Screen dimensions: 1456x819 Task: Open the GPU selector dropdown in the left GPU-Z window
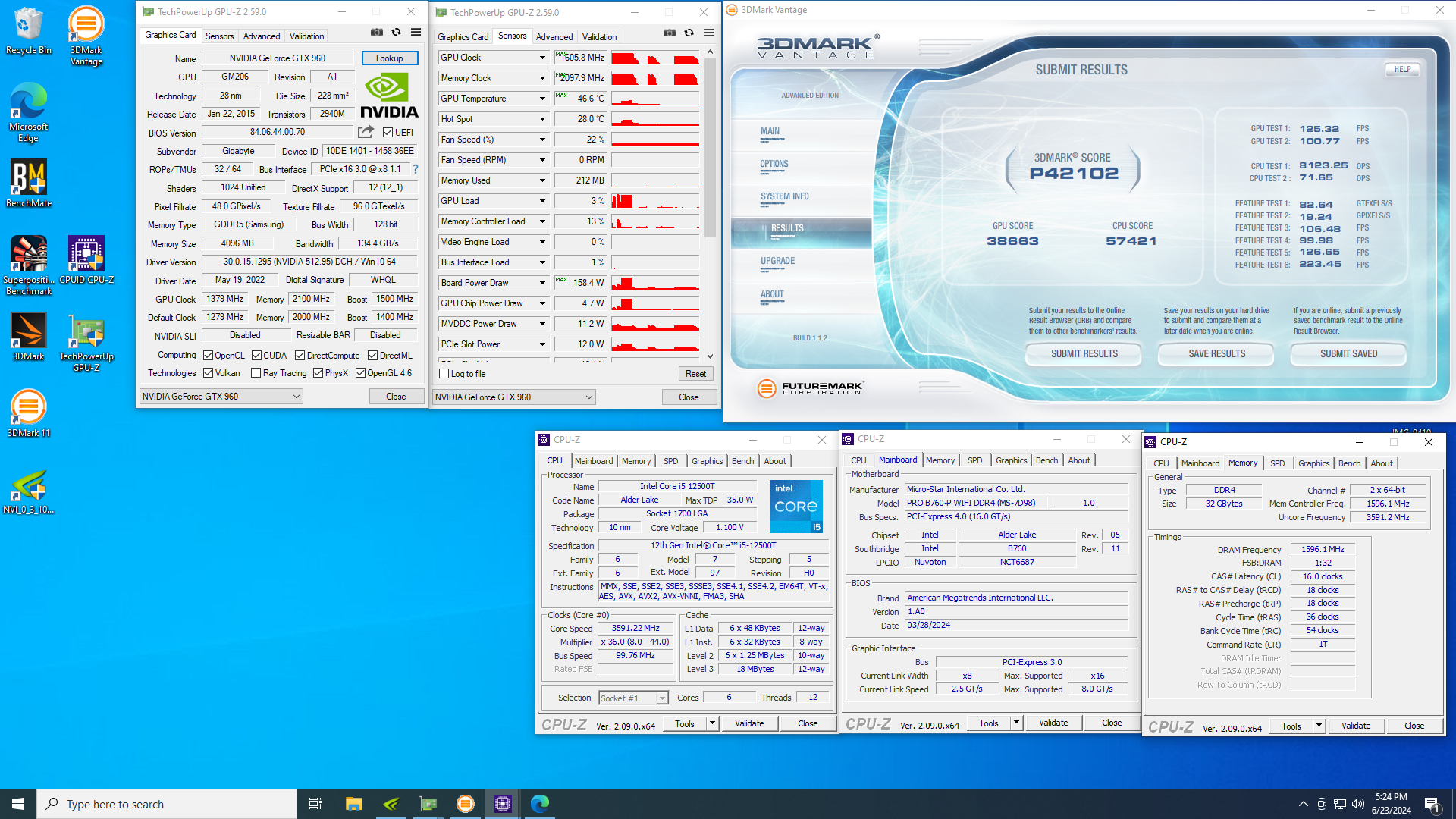(x=221, y=397)
